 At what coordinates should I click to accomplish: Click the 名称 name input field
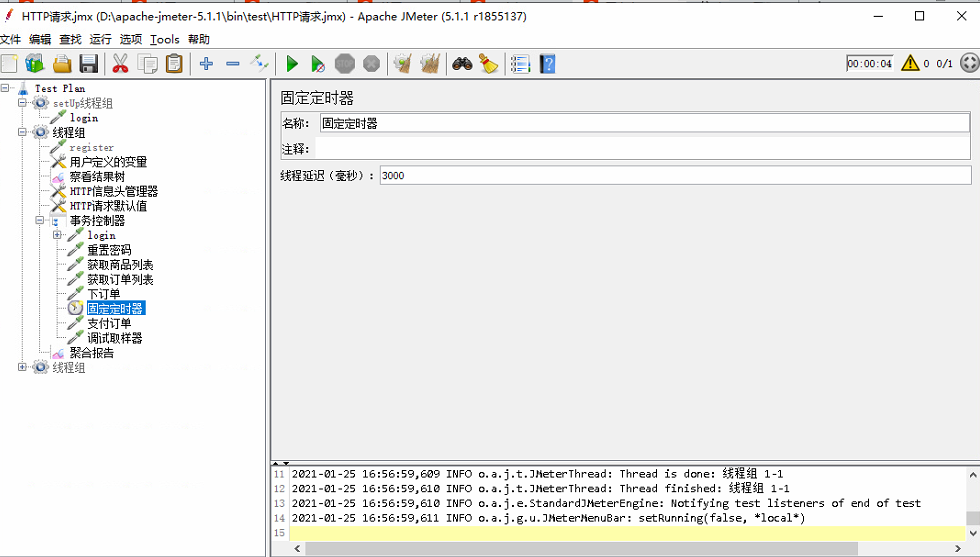[644, 123]
